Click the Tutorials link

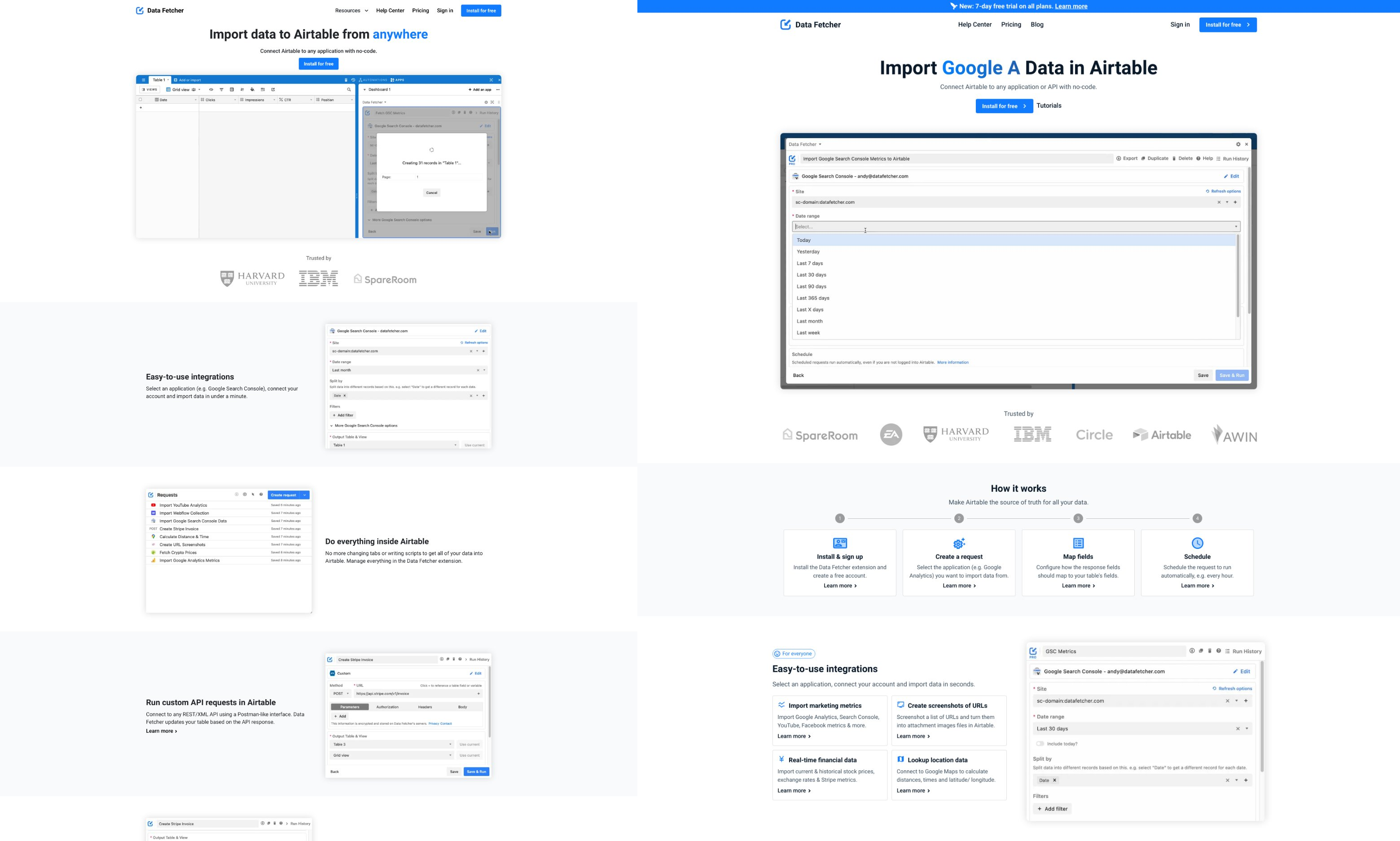click(x=1049, y=105)
